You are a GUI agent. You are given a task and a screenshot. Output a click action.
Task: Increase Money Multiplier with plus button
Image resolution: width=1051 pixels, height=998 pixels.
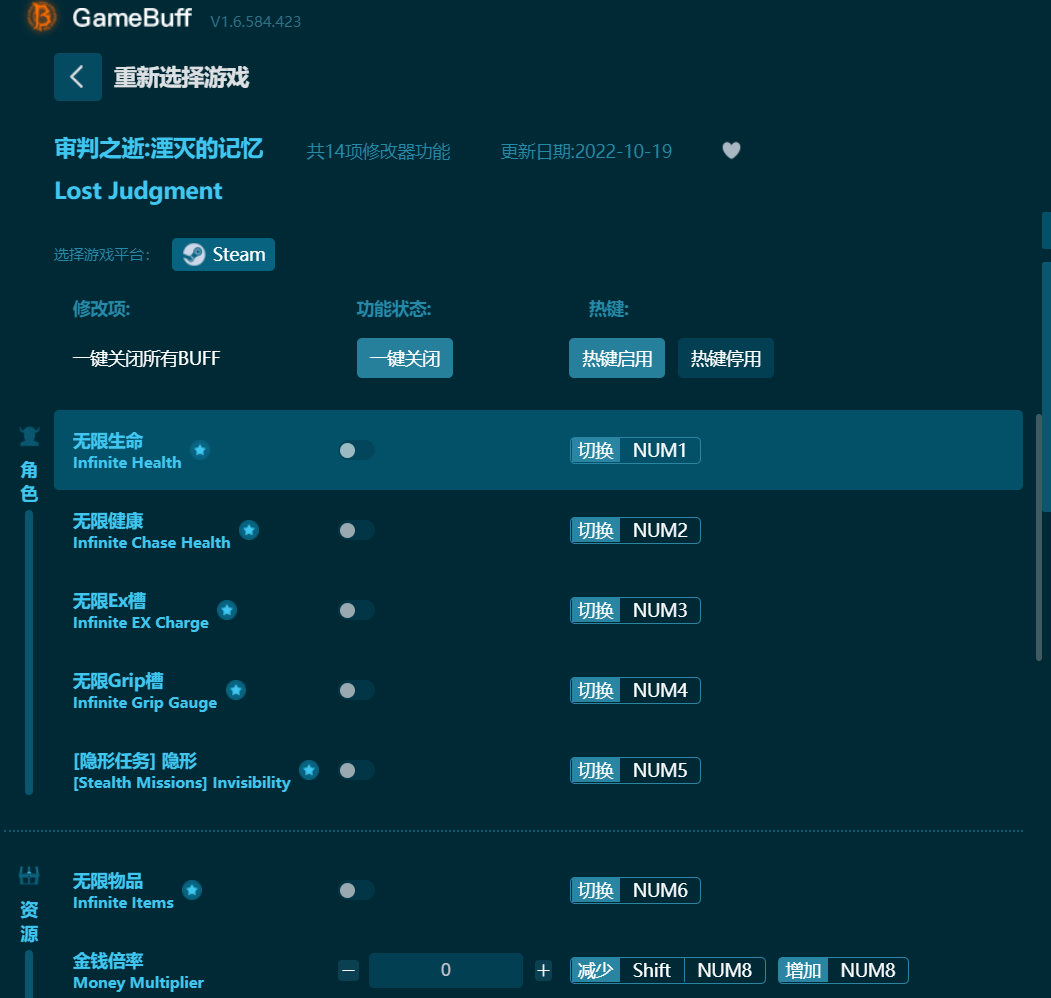[544, 971]
